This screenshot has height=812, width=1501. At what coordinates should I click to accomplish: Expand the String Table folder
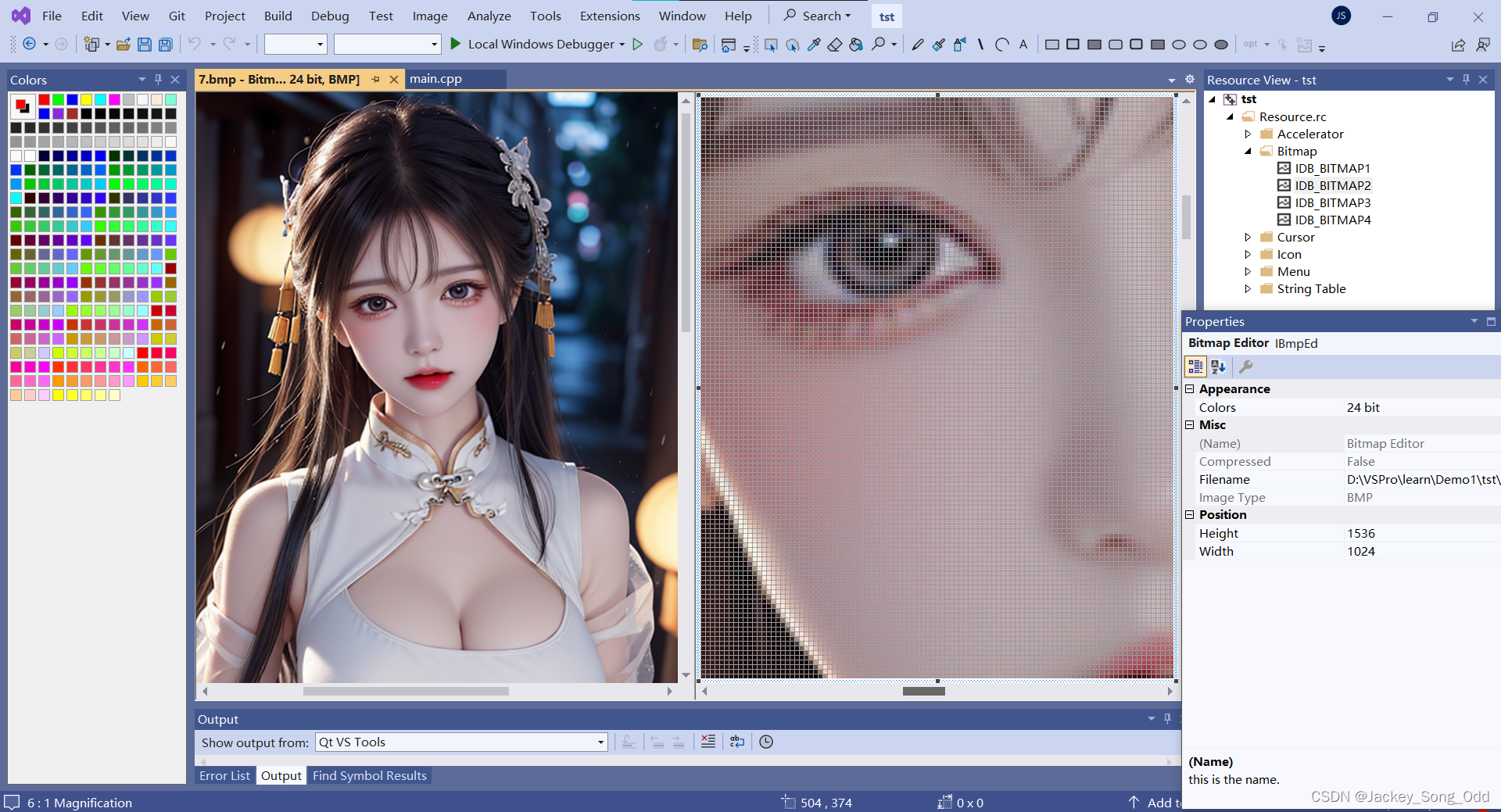click(x=1248, y=288)
